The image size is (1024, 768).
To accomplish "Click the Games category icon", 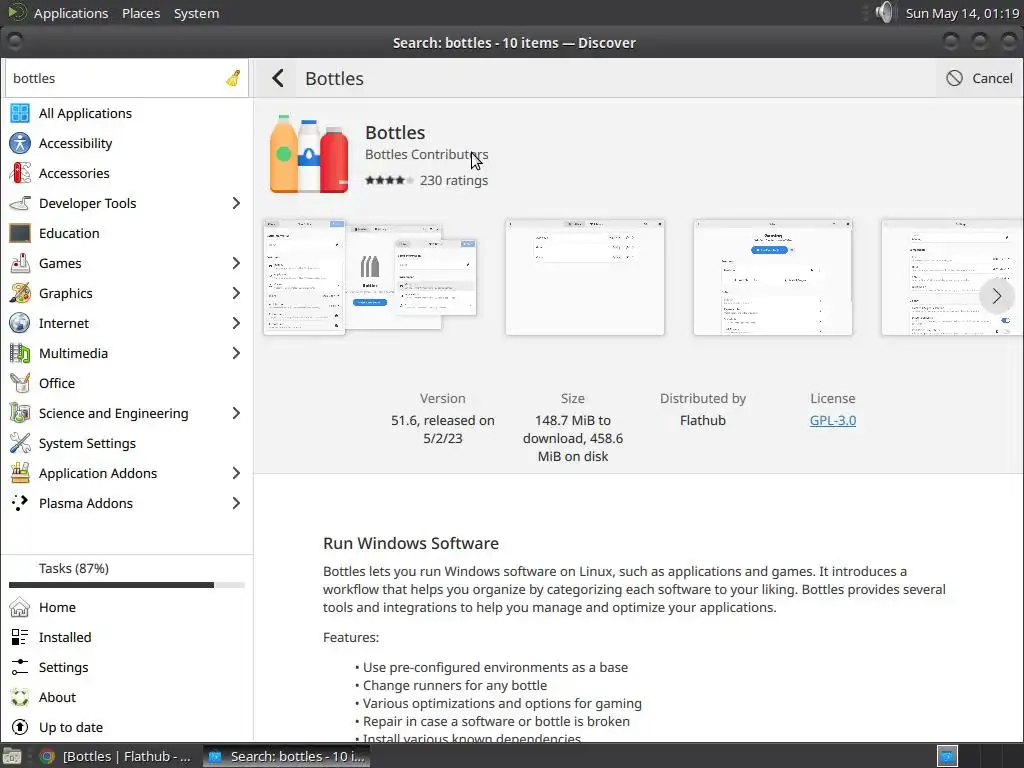I will click(x=20, y=263).
